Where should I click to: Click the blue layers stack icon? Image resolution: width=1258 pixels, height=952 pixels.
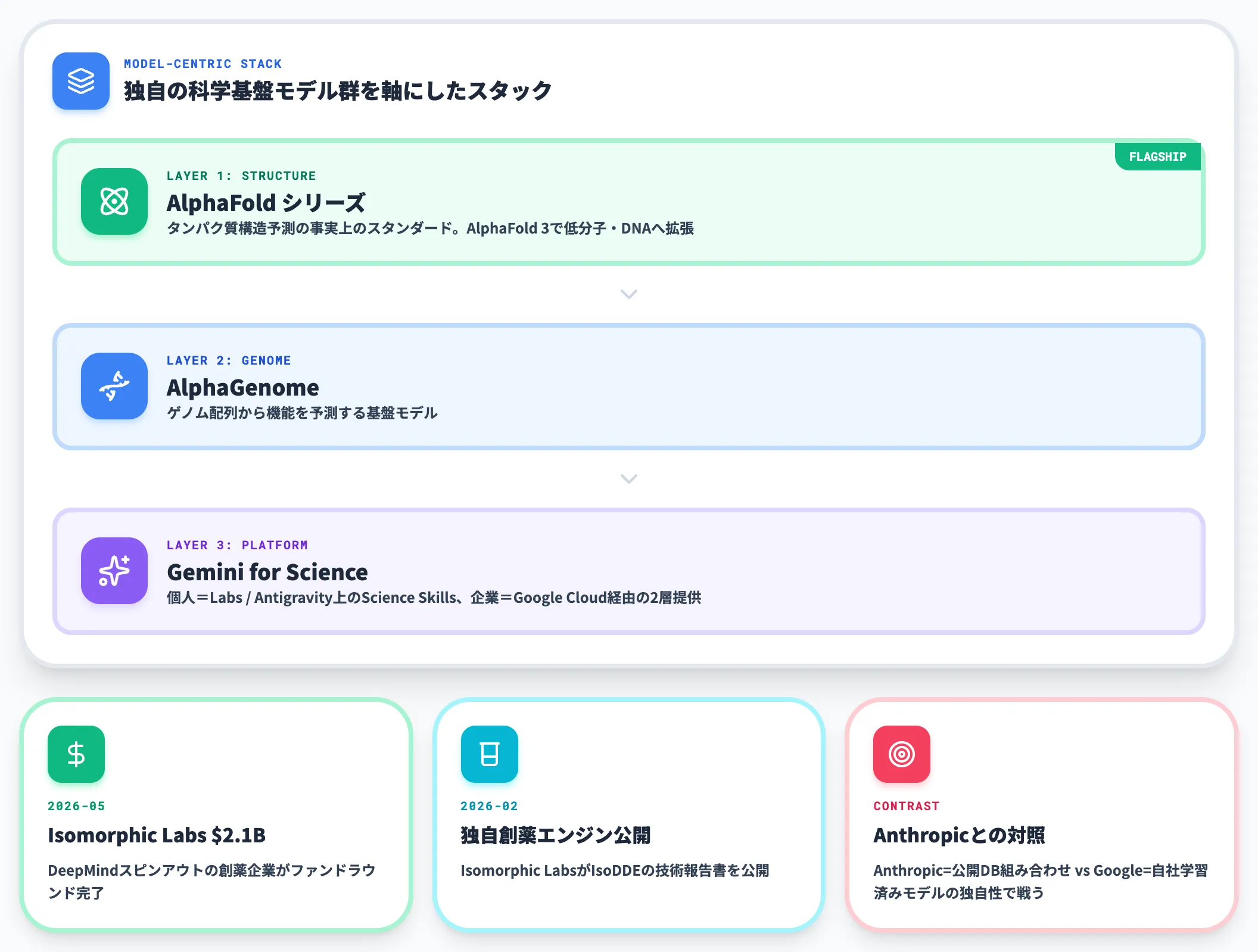81,81
